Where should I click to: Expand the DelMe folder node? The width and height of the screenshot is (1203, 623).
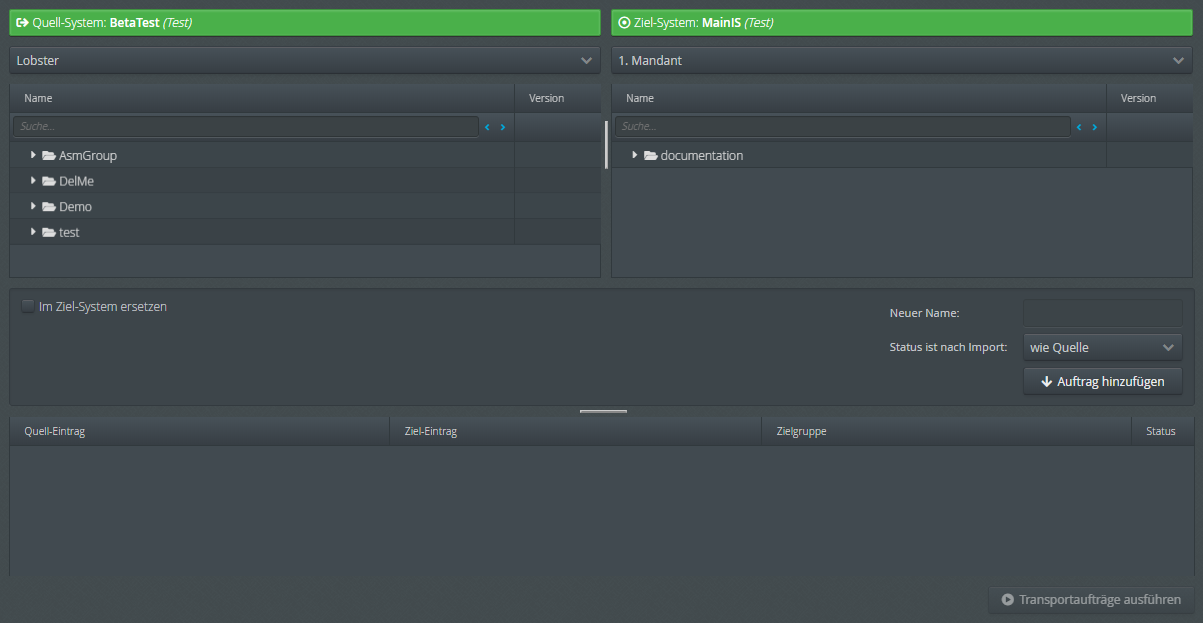(34, 181)
